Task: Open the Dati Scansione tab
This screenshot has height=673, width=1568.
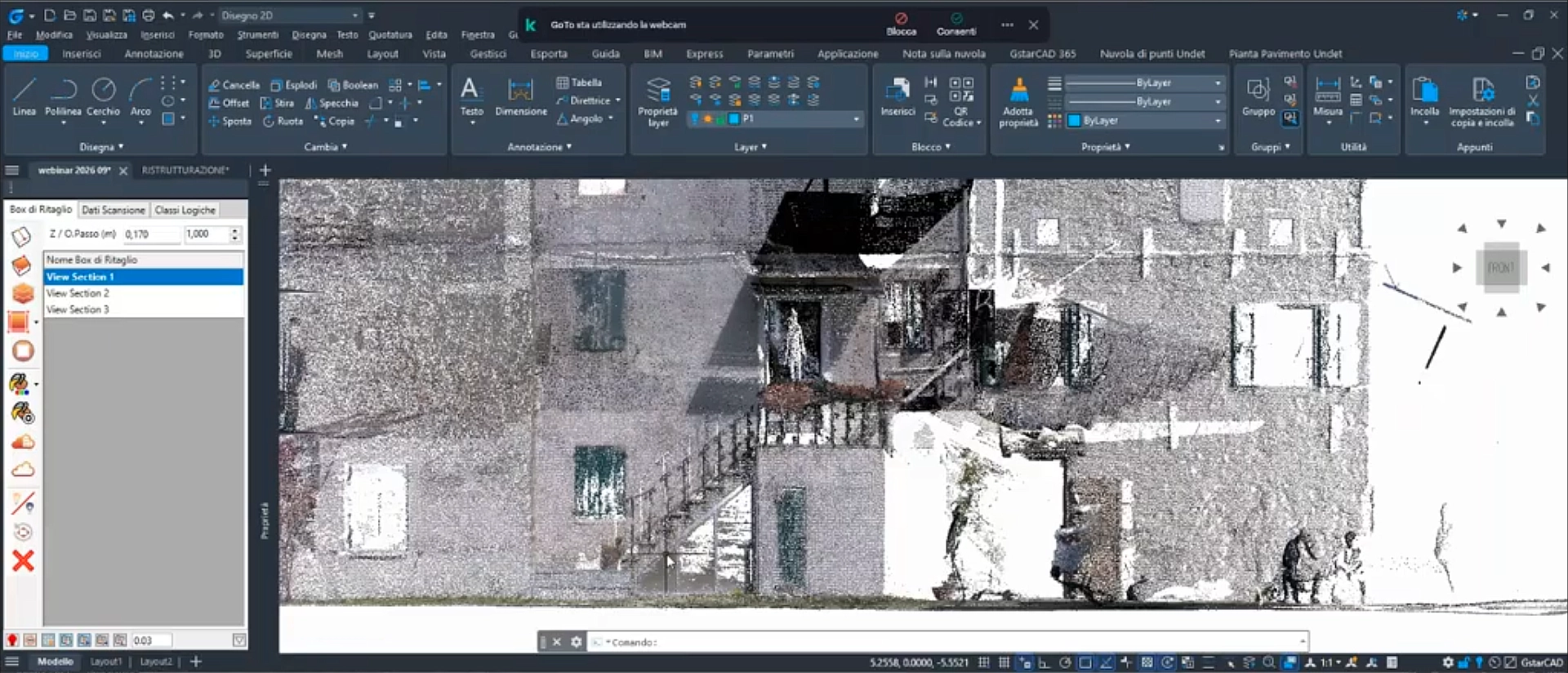Action: coord(114,210)
